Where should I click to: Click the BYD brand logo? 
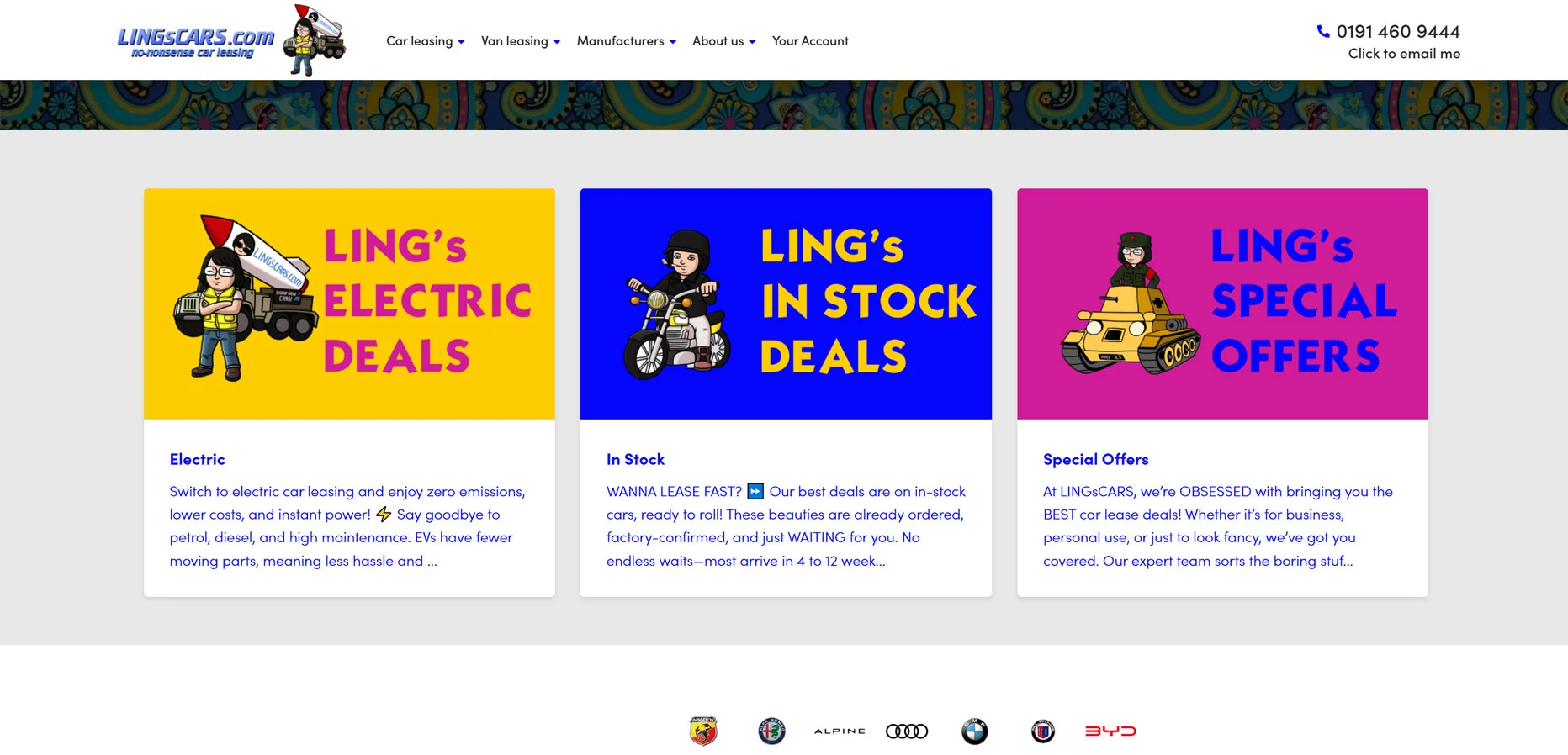[x=1111, y=731]
